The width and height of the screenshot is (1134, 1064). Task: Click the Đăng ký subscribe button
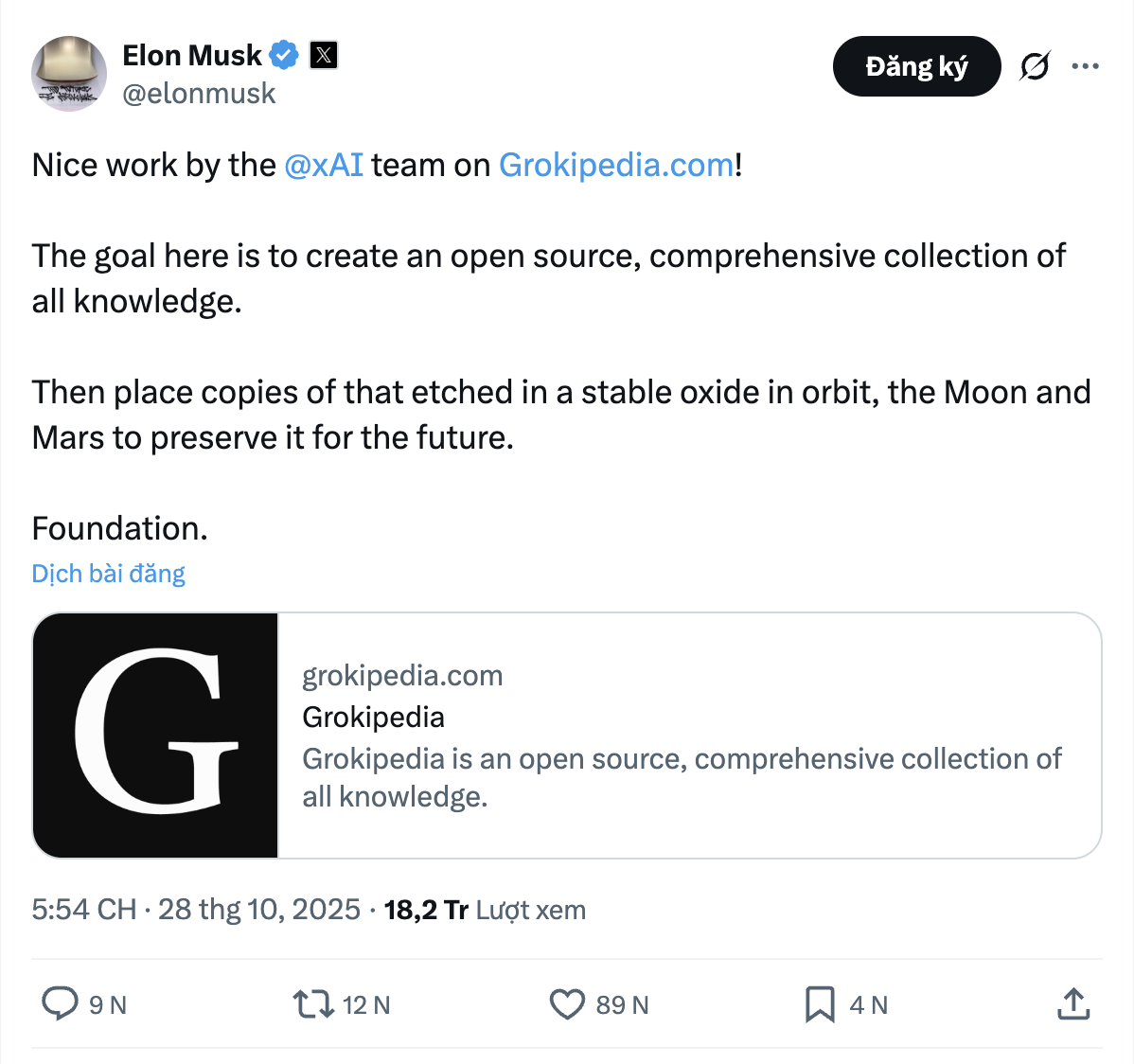point(915,65)
